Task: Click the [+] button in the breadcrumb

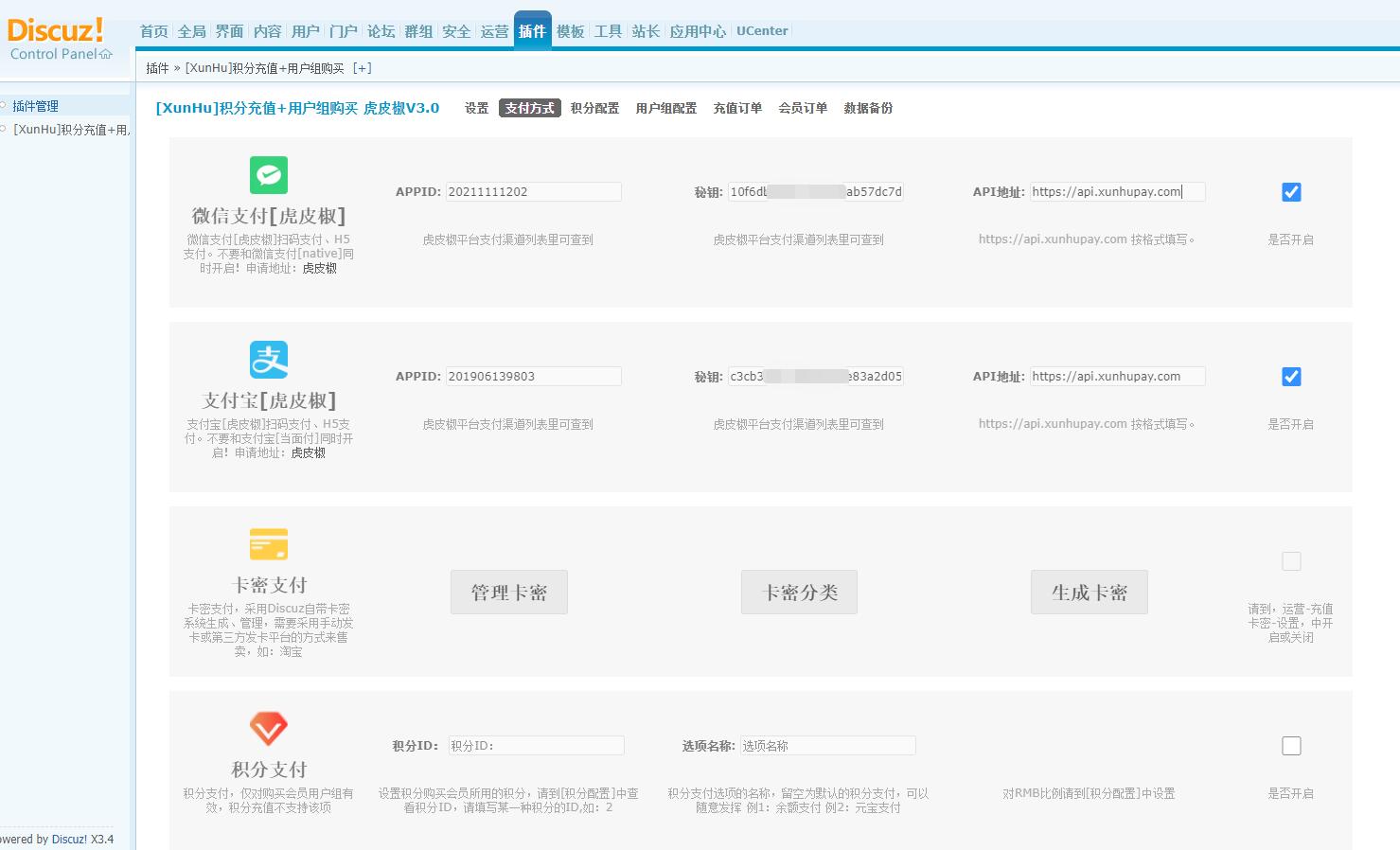Action: [x=363, y=68]
